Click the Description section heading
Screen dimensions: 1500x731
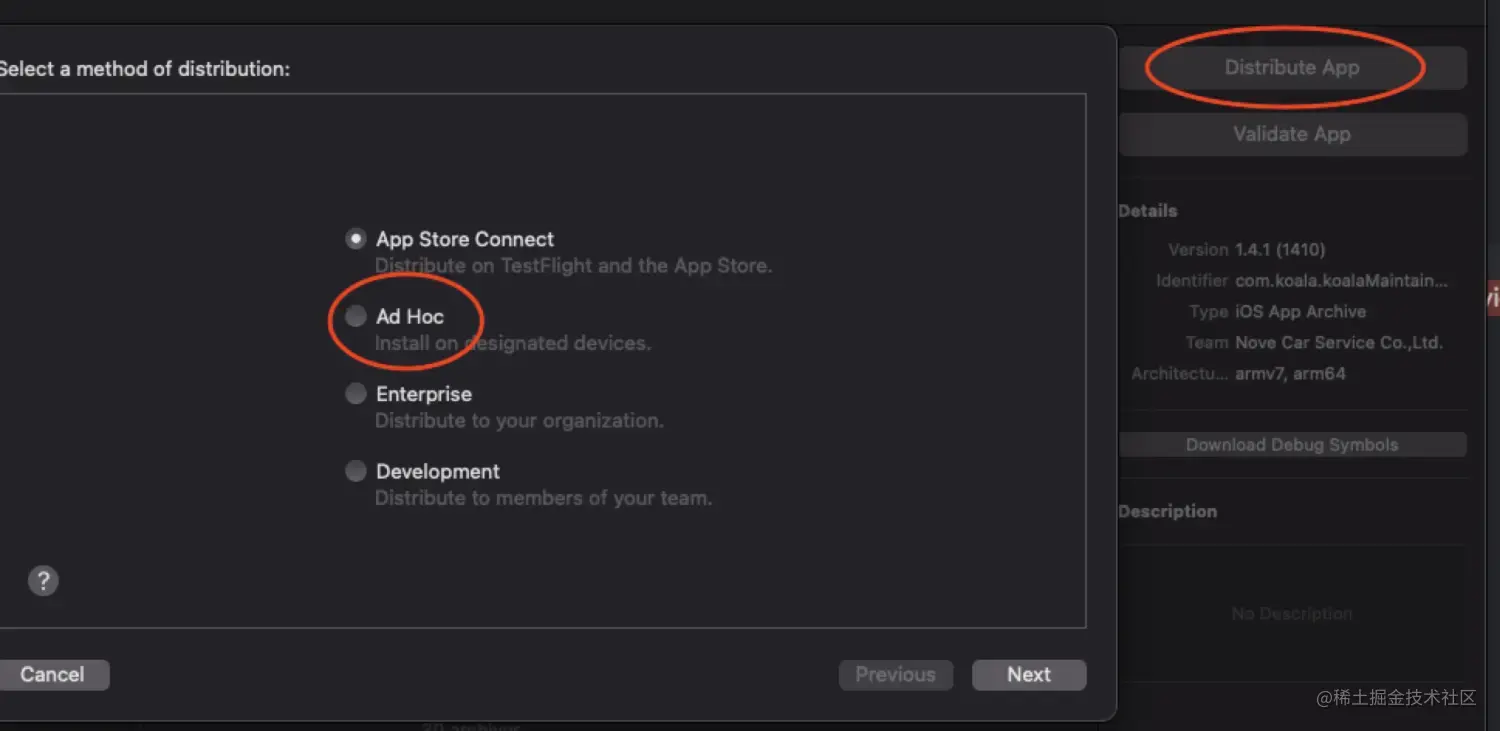1168,511
